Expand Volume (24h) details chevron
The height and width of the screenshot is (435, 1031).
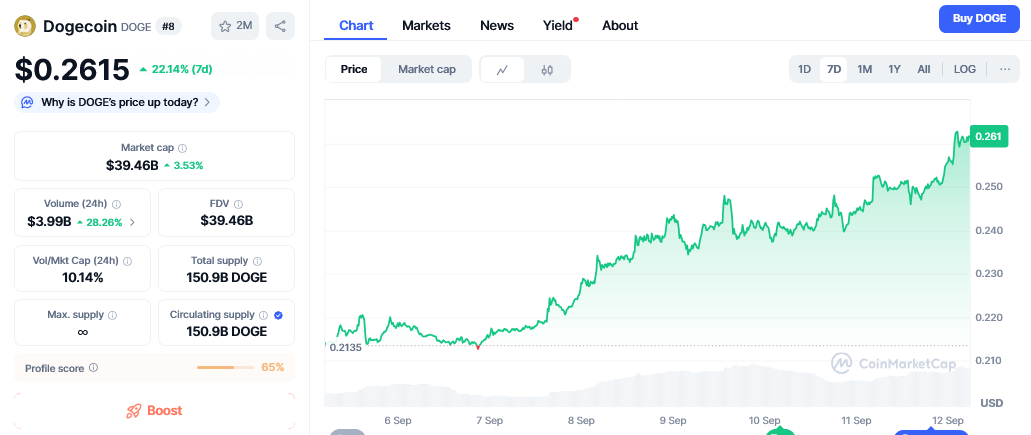click(132, 222)
